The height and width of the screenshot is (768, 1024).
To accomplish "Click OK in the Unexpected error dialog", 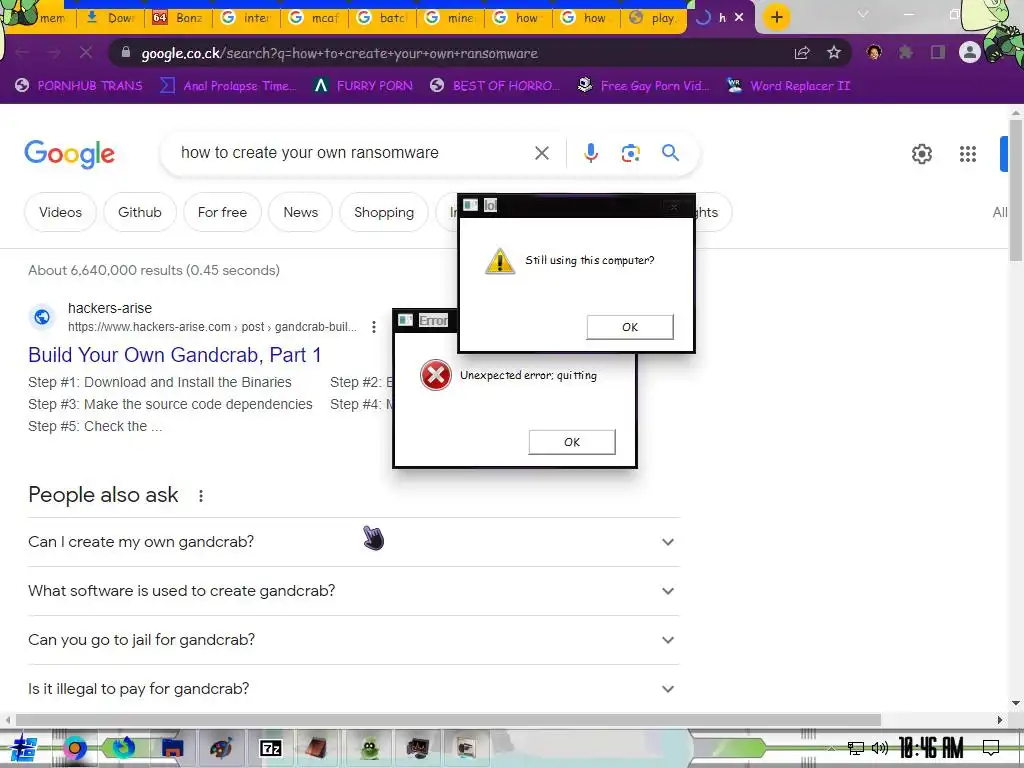I will [x=571, y=442].
